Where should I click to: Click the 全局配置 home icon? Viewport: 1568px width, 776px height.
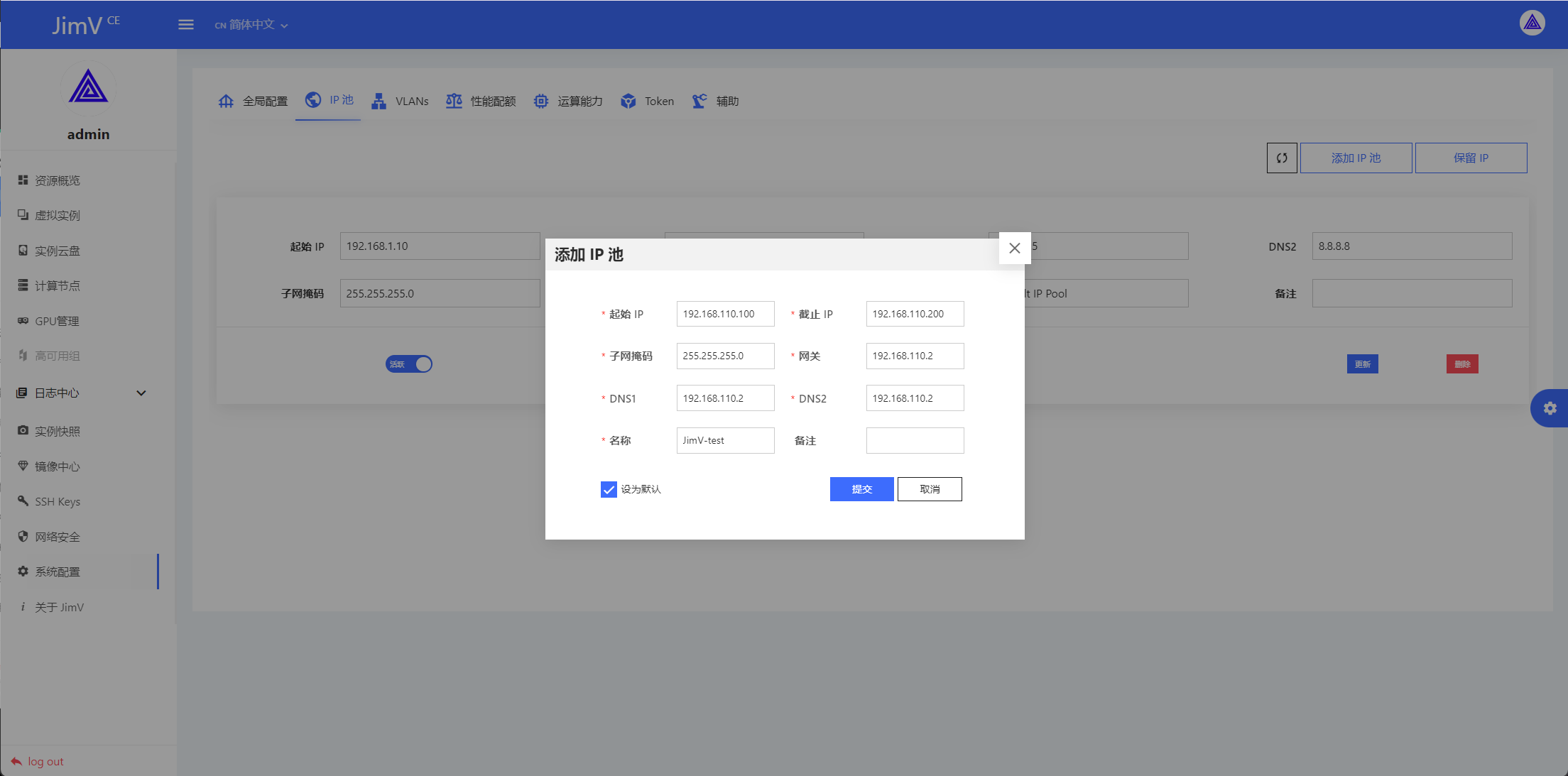point(226,101)
